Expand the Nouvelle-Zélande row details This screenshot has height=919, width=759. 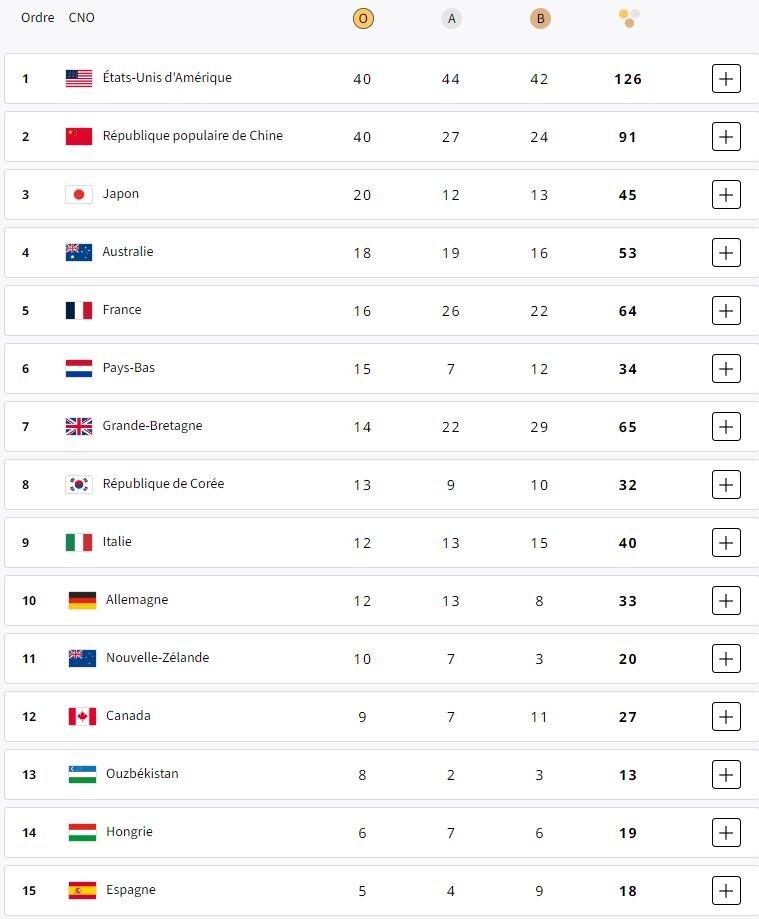click(x=726, y=659)
